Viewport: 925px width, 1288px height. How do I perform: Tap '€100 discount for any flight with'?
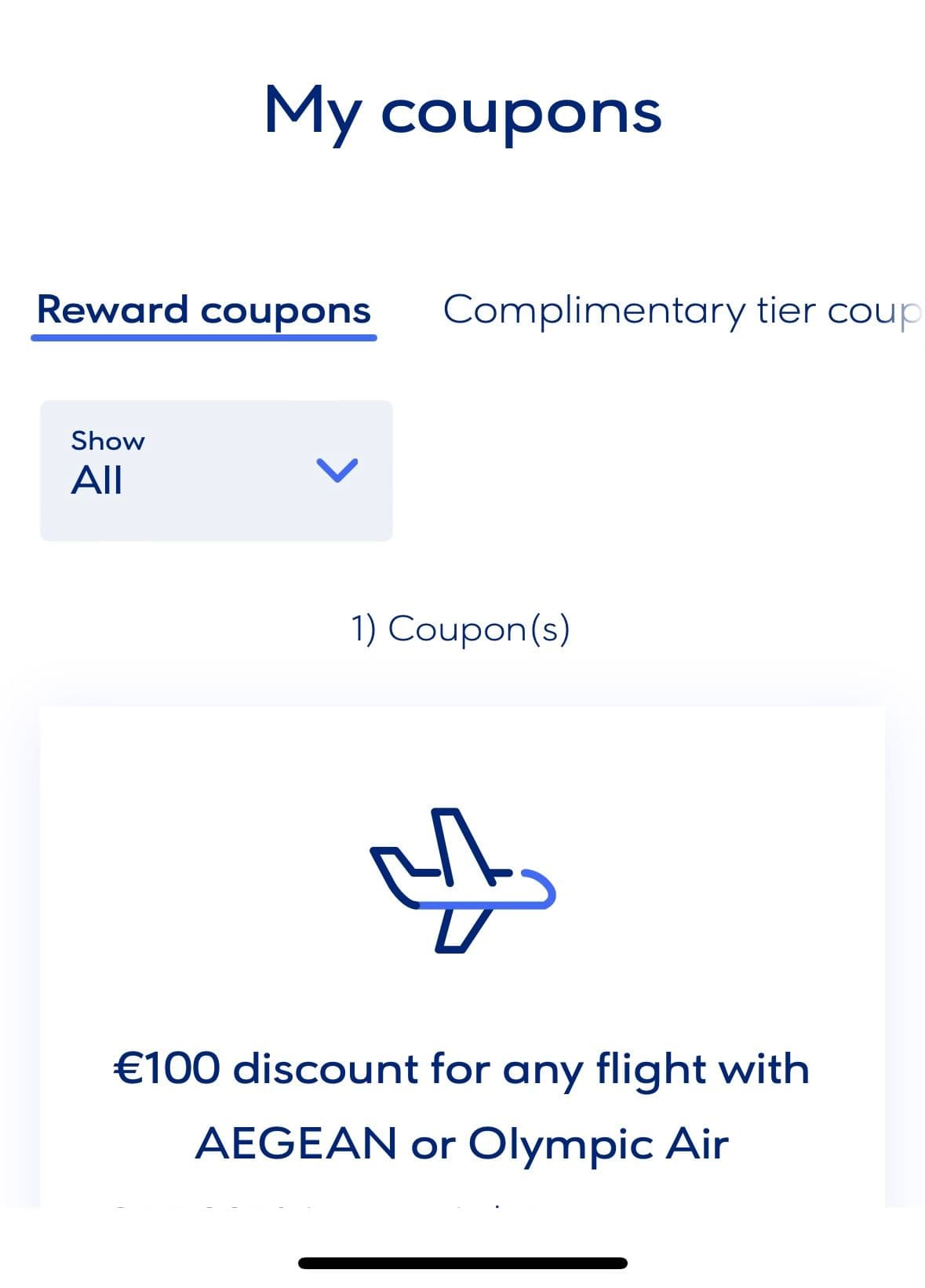tap(462, 1069)
